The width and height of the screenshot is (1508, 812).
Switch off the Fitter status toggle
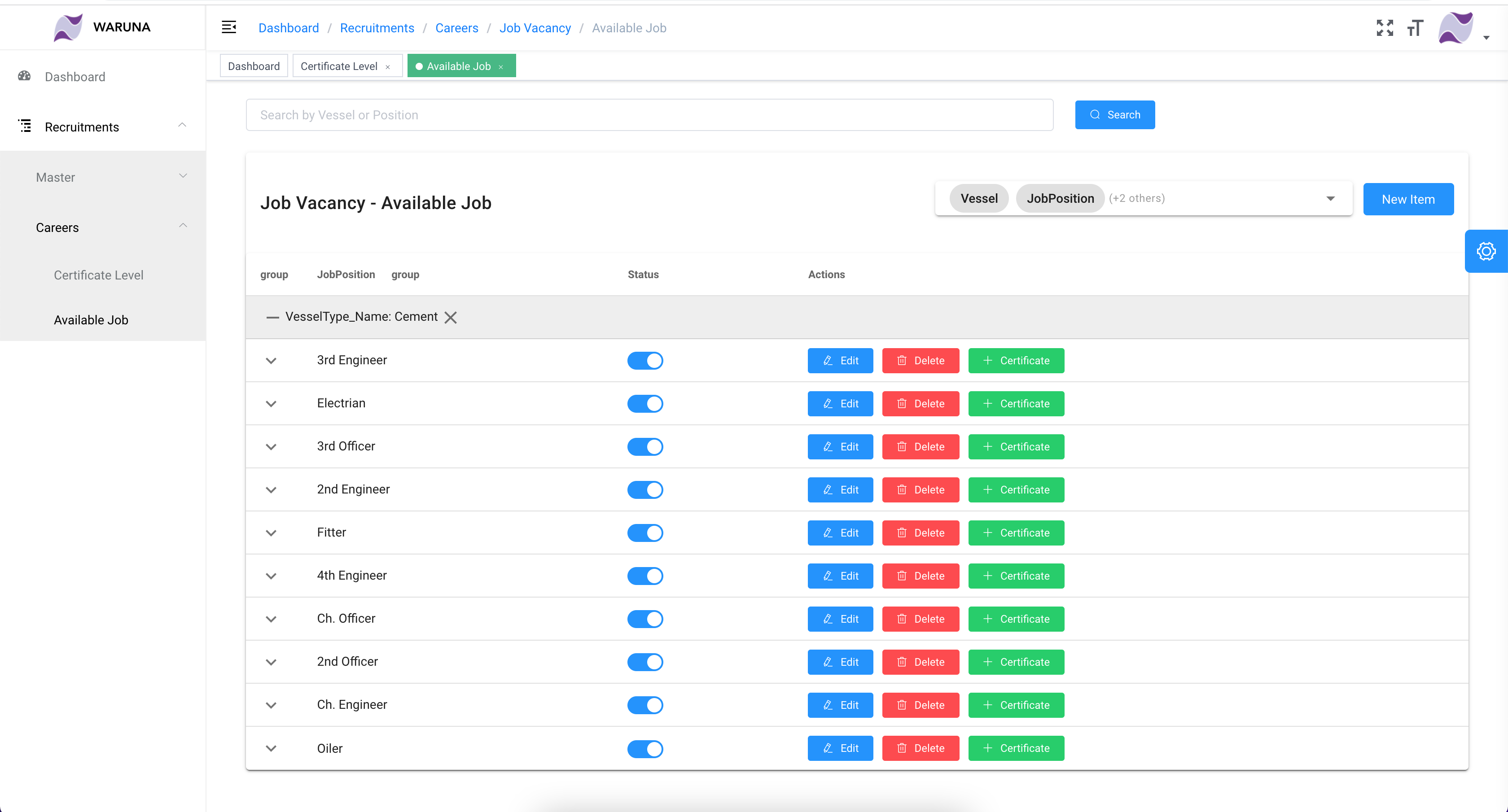644,533
